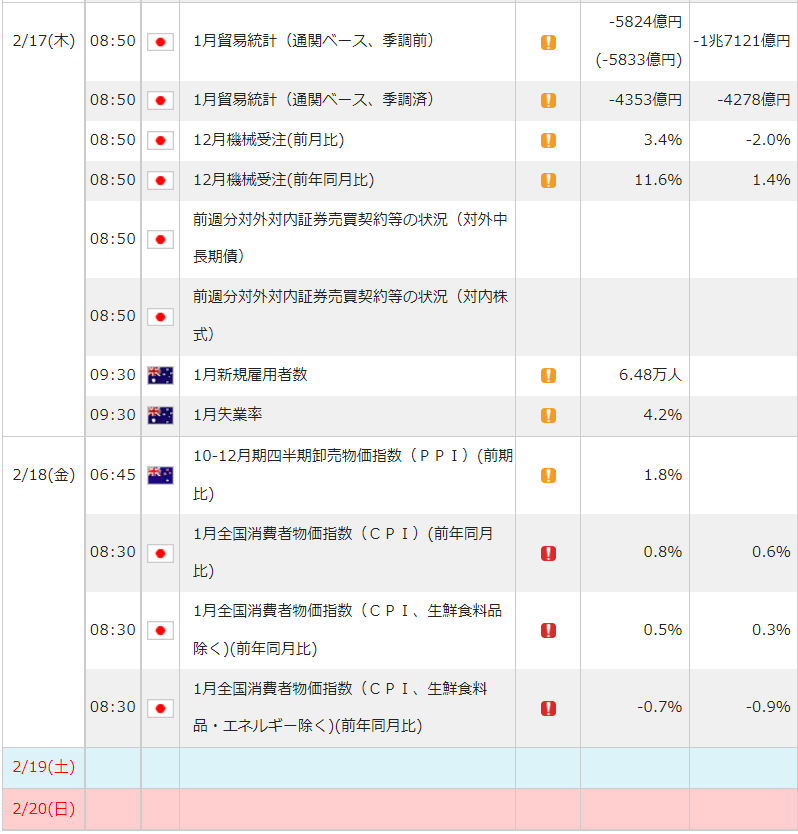Select the 2/19(土) Saturday row

pyautogui.click(x=399, y=768)
